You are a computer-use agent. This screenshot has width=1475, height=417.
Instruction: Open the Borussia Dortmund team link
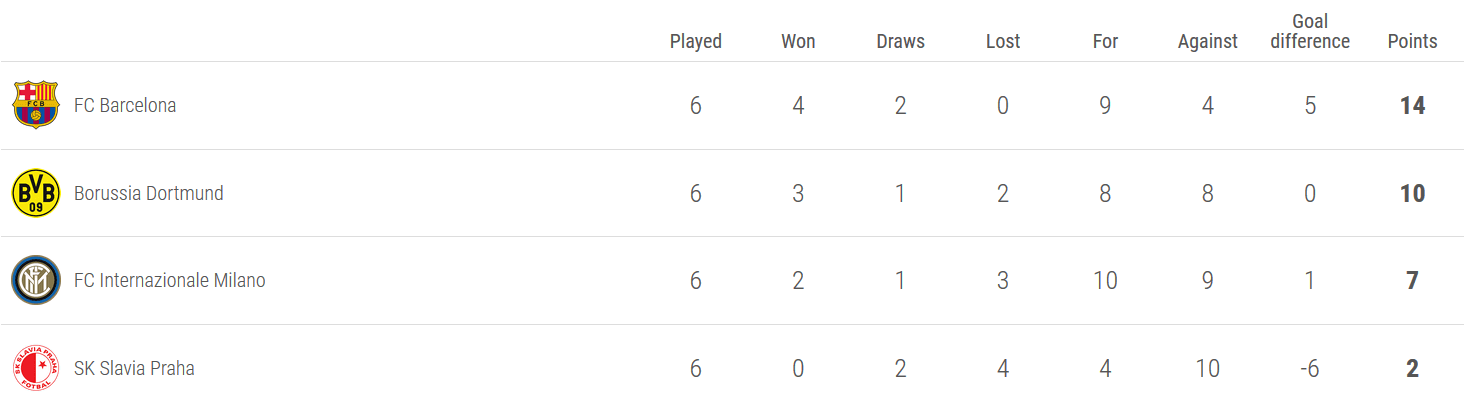tap(149, 193)
